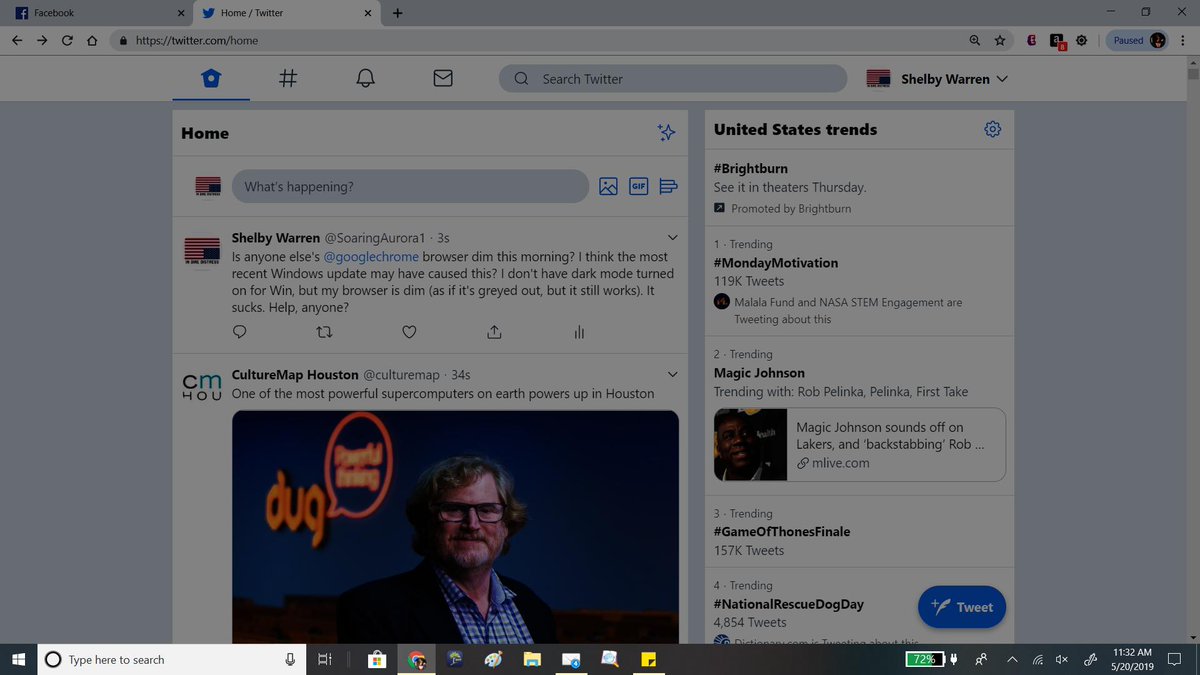Bookmark this page with the star
1200x675 pixels.
pyautogui.click(x=1000, y=41)
